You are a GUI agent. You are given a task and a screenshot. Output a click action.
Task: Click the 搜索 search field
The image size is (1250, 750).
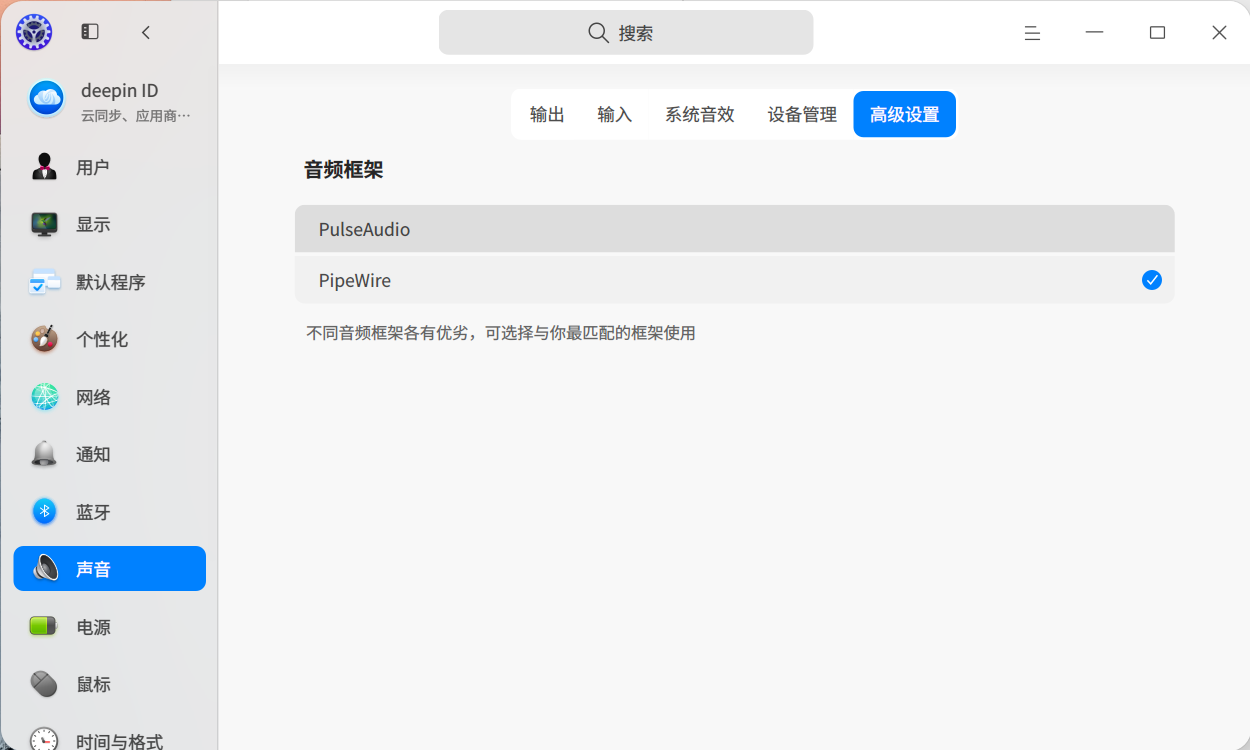click(x=626, y=33)
